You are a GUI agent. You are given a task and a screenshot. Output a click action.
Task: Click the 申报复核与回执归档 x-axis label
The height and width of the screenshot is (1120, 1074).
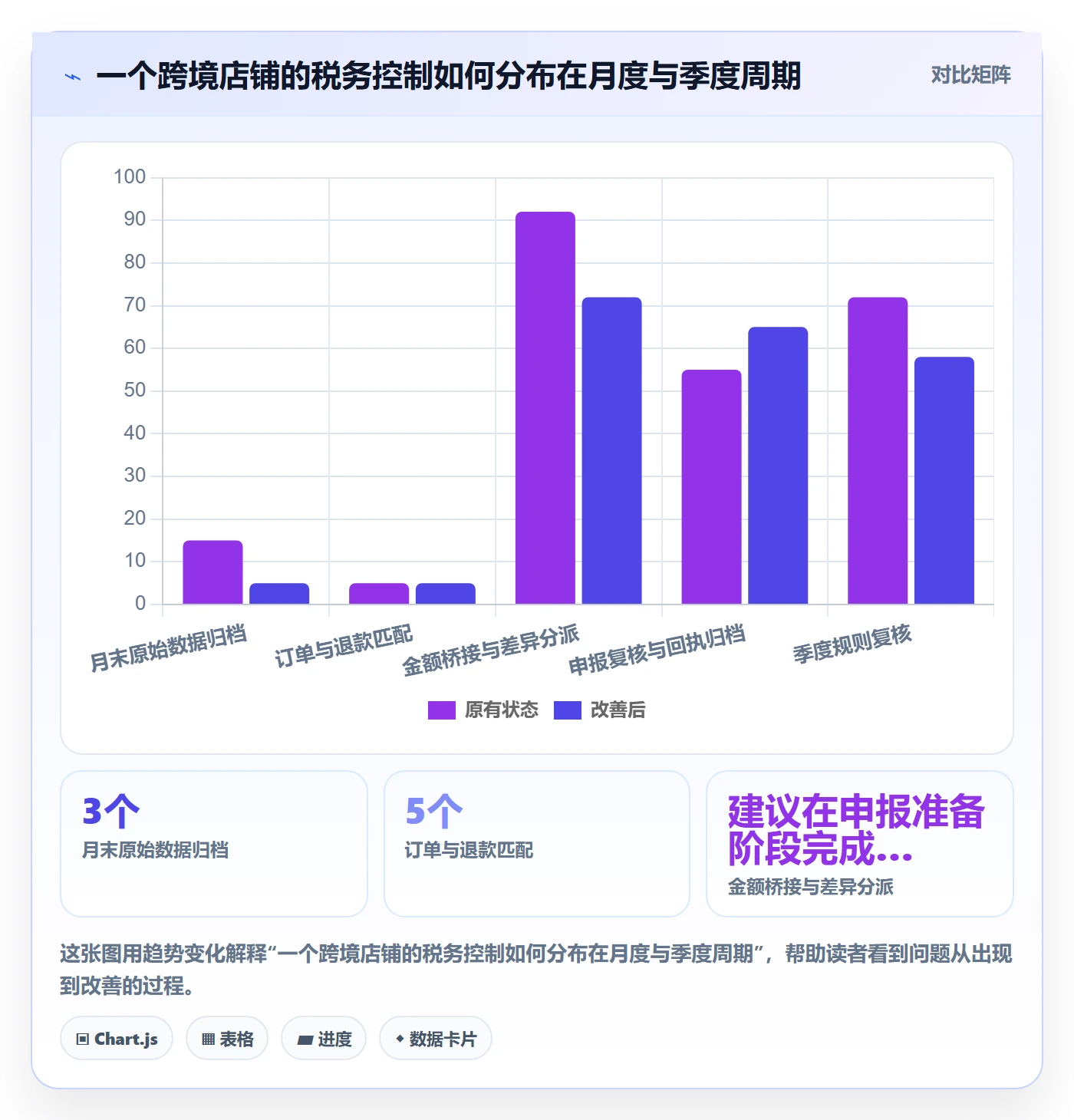[x=657, y=650]
